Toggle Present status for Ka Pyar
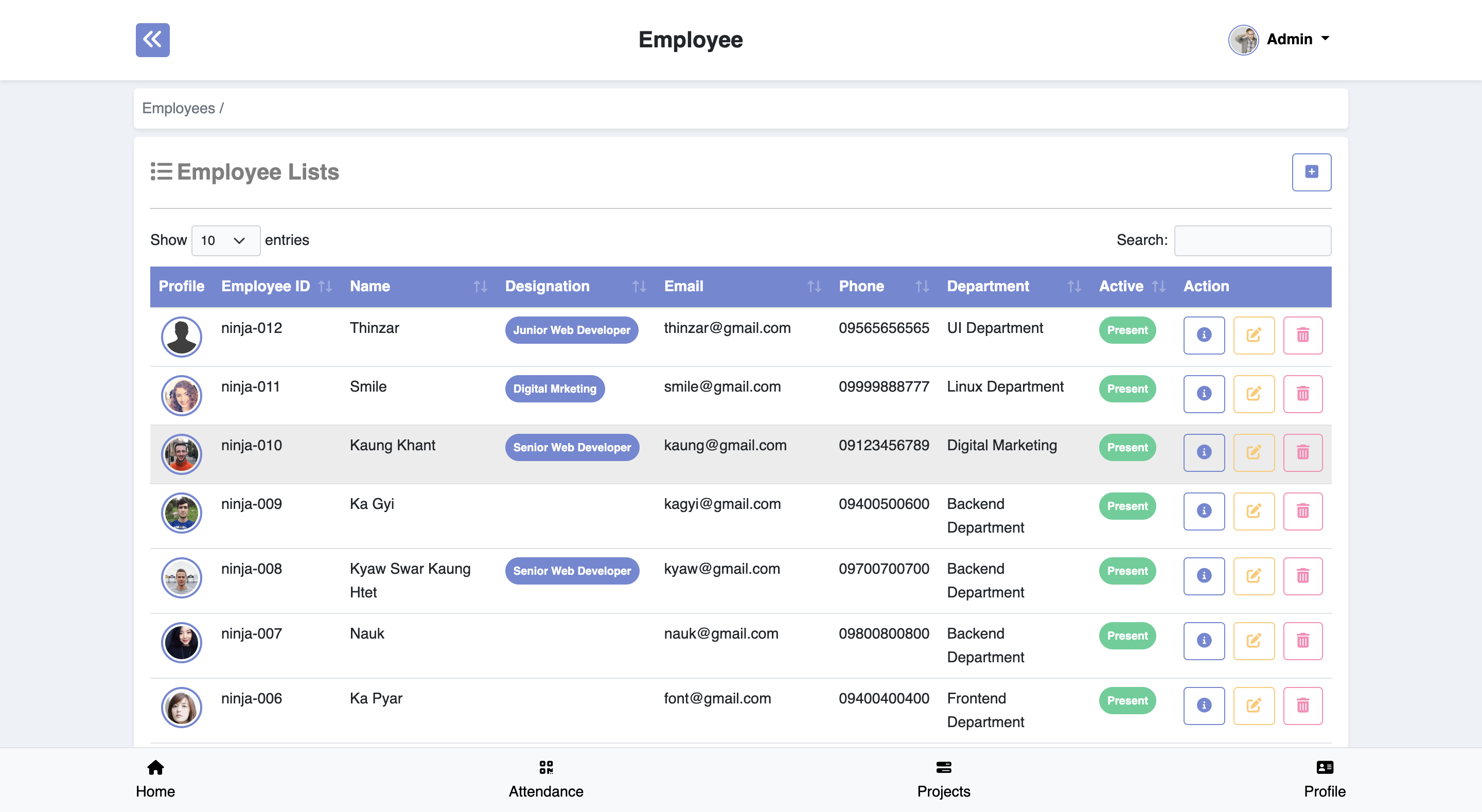1482x812 pixels. [1126, 700]
